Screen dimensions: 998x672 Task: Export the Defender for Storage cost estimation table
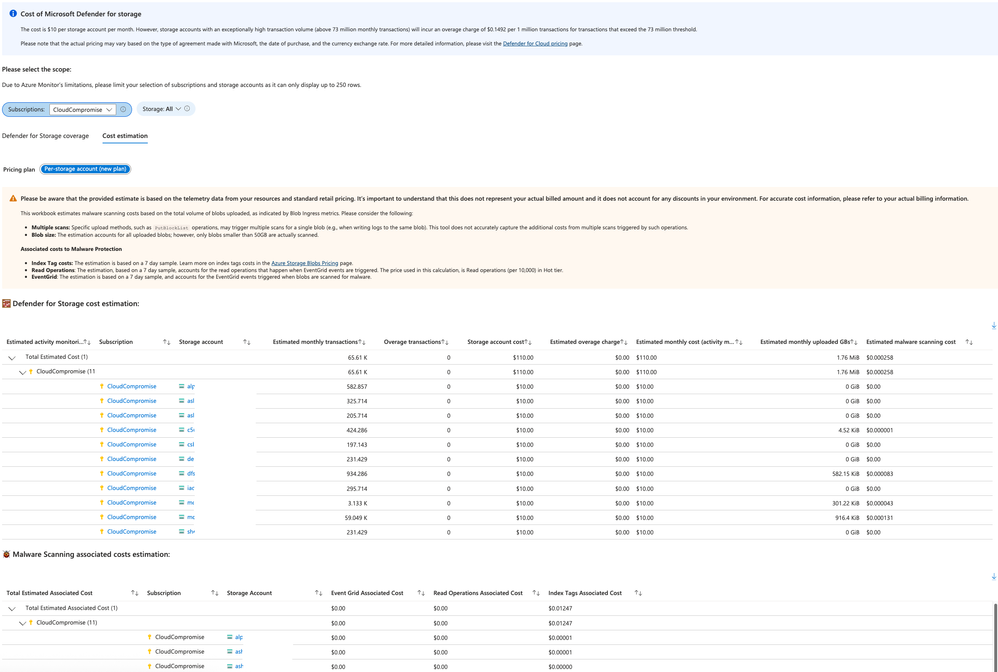(x=994, y=326)
